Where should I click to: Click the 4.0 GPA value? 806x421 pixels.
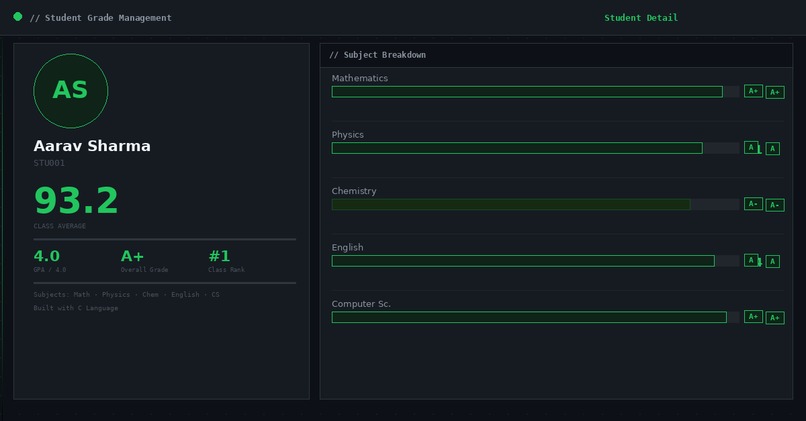[x=47, y=256]
